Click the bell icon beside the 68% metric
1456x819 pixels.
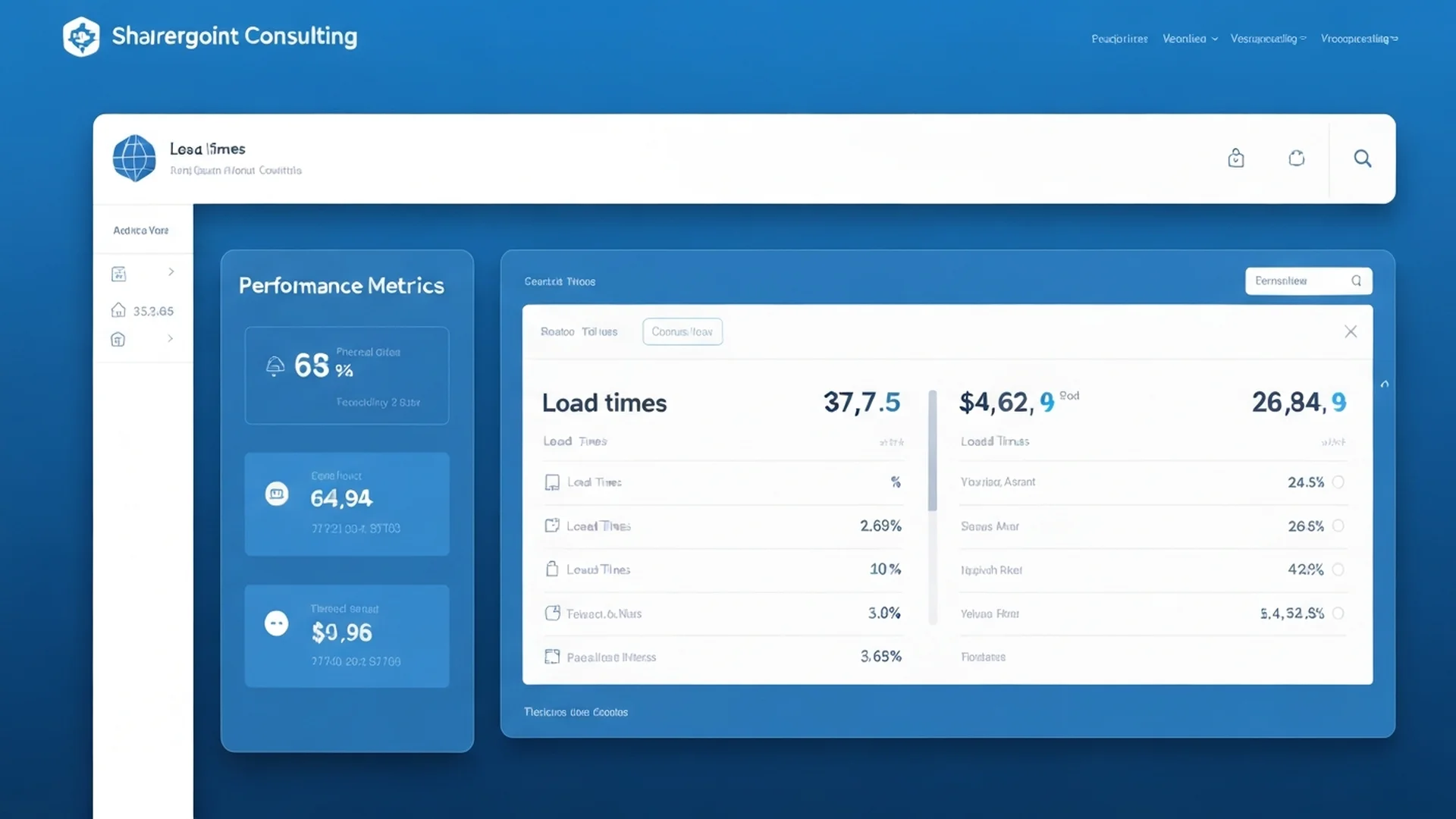point(276,366)
